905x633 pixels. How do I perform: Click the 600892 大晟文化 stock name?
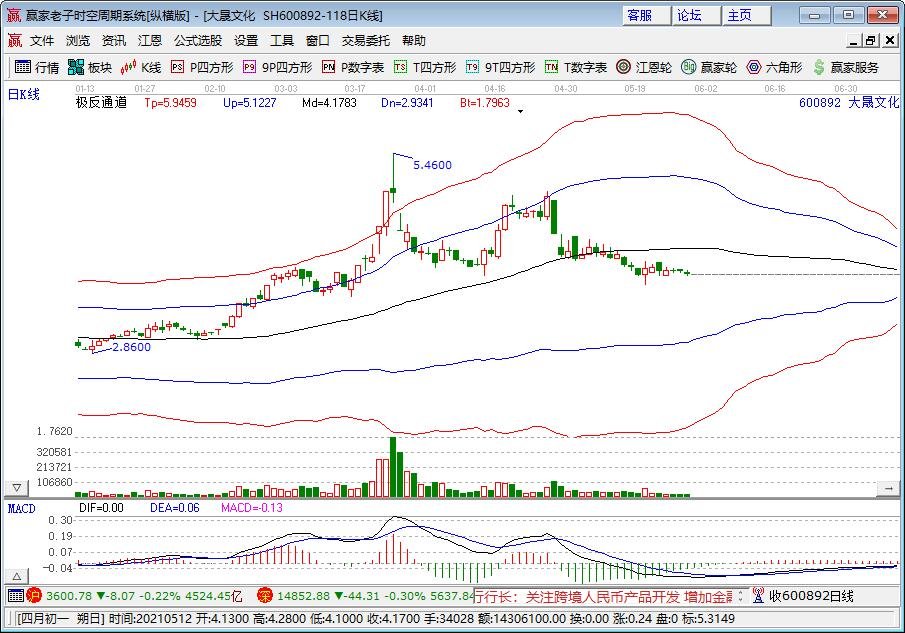[848, 103]
